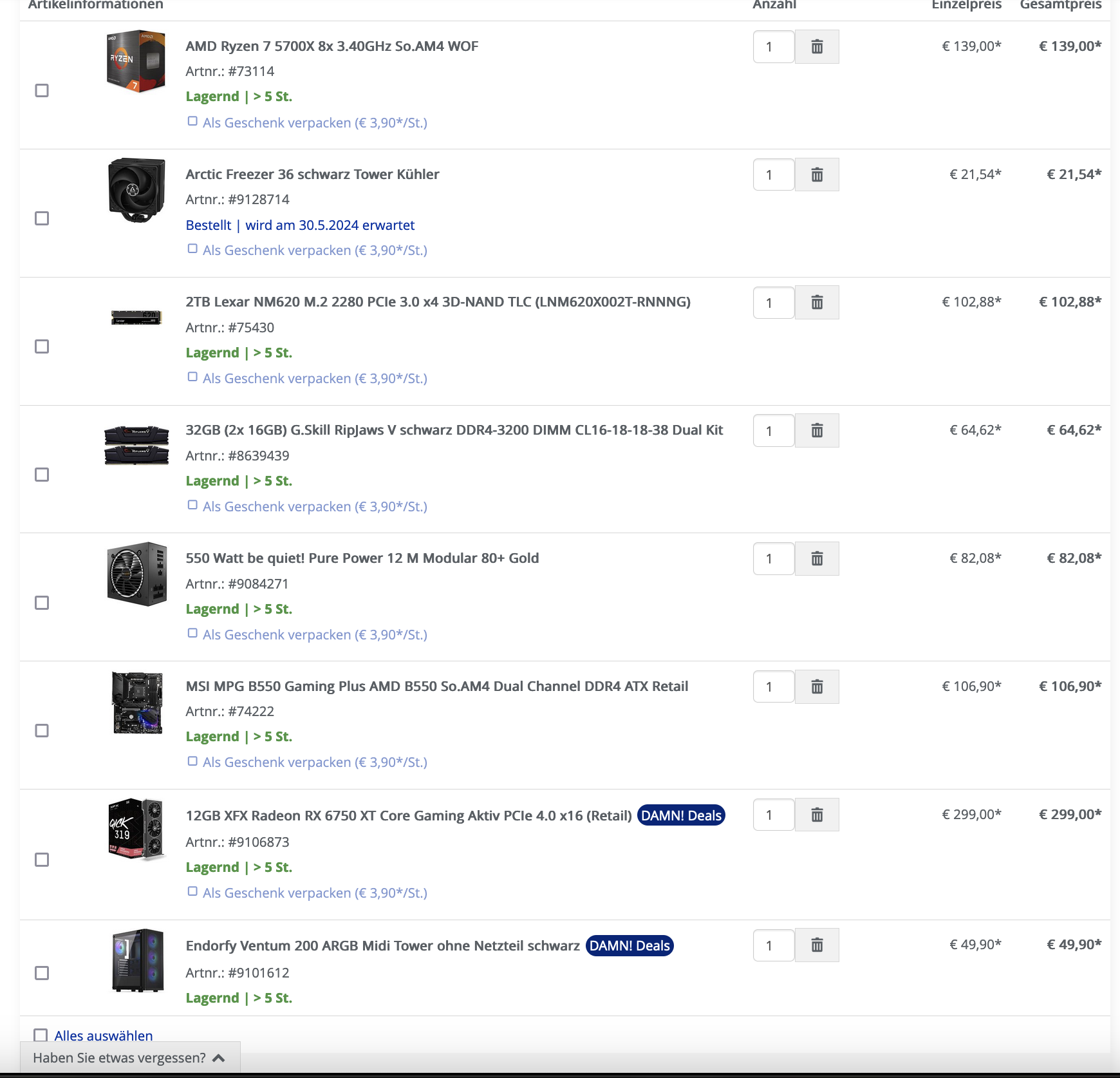Check the MSI MPG B550 row checkbox
1120x1078 pixels.
click(42, 730)
